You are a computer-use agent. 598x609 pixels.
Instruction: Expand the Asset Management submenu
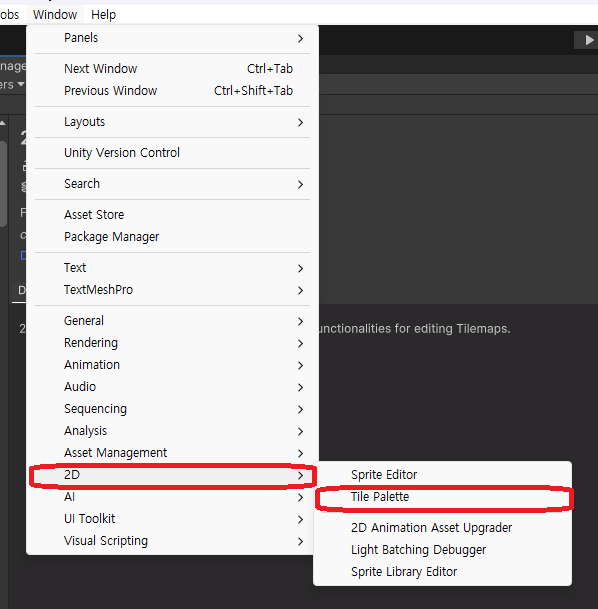point(172,453)
